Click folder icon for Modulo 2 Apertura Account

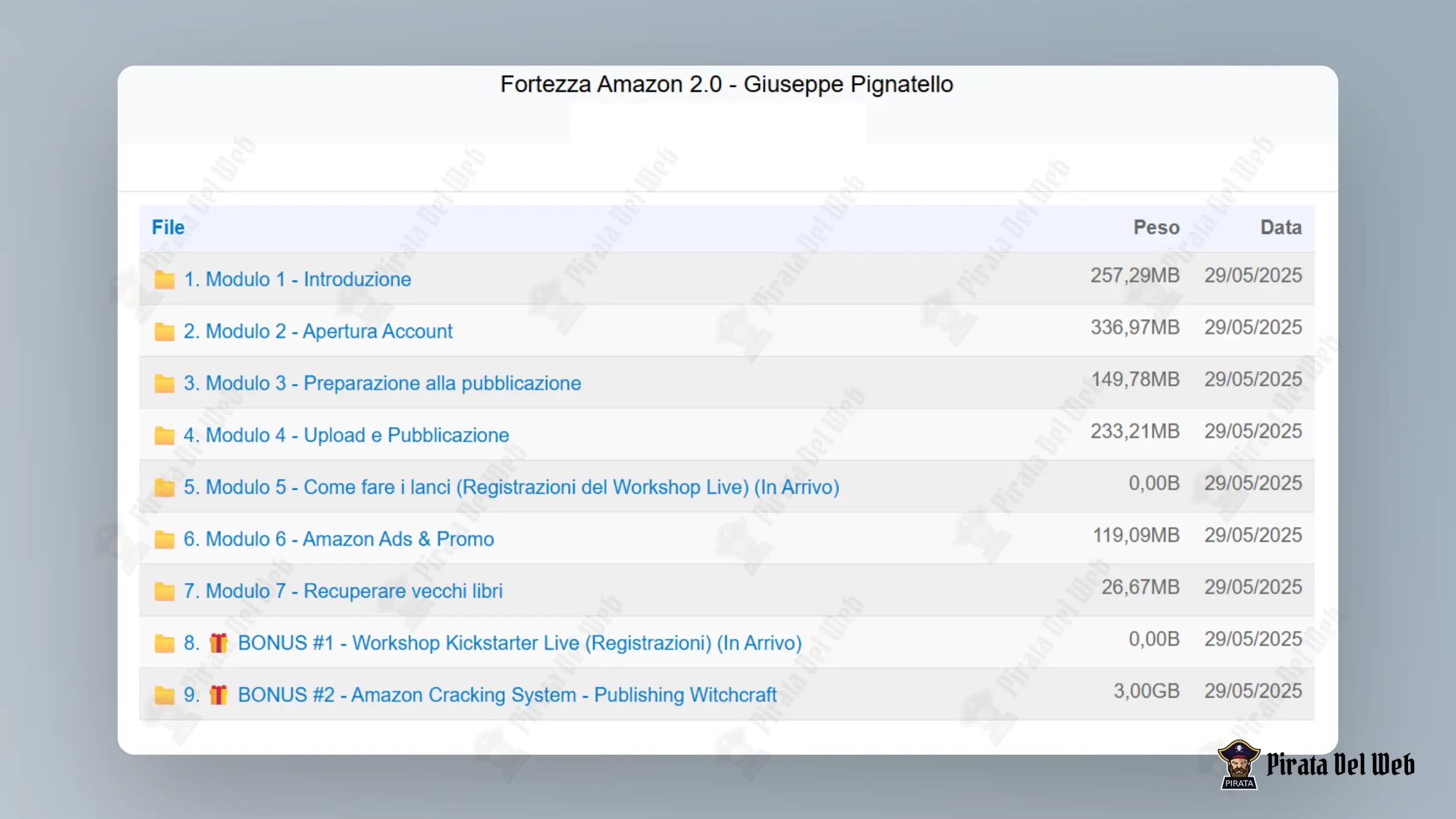coord(164,332)
